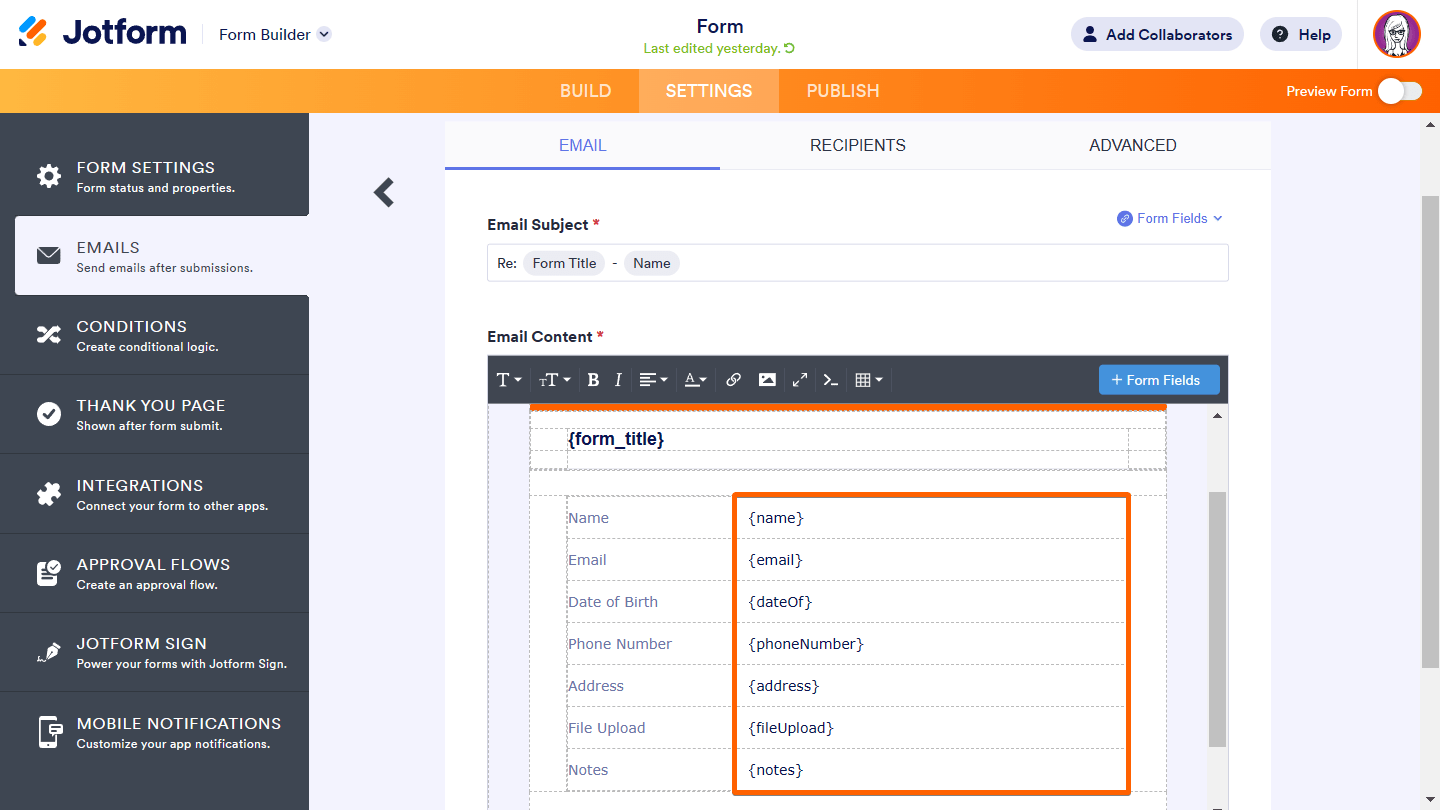
Task: Open the source code view icon
Action: point(830,380)
